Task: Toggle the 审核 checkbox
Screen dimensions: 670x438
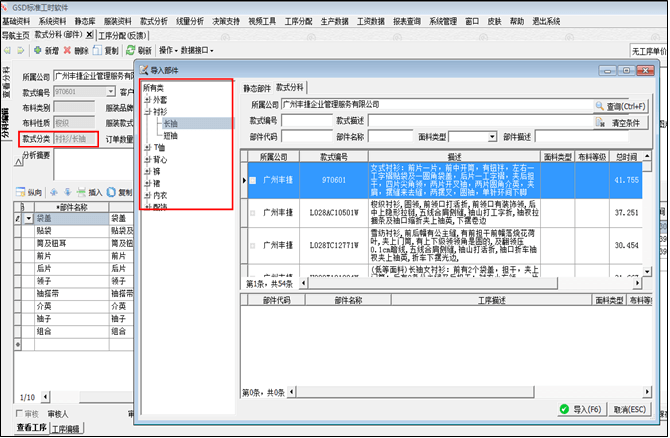Action: tap(19, 413)
